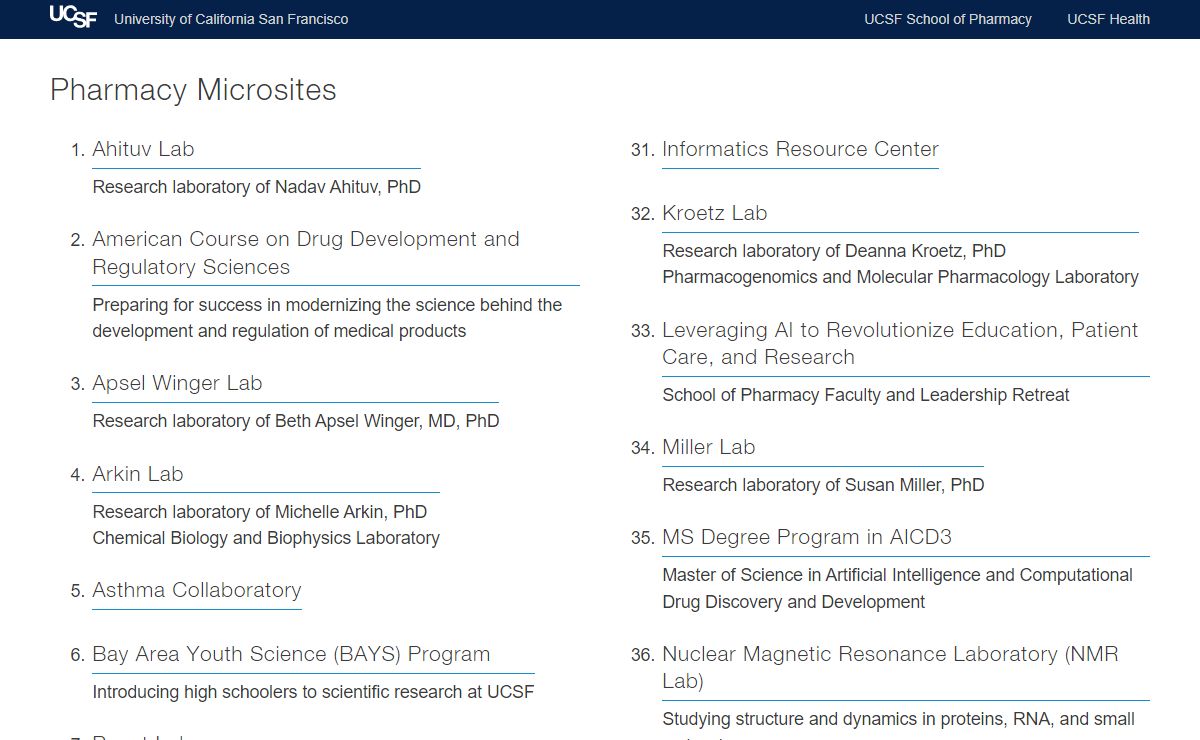The height and width of the screenshot is (740, 1200).
Task: Visit the Kroetz Lab microsite
Action: (x=715, y=213)
